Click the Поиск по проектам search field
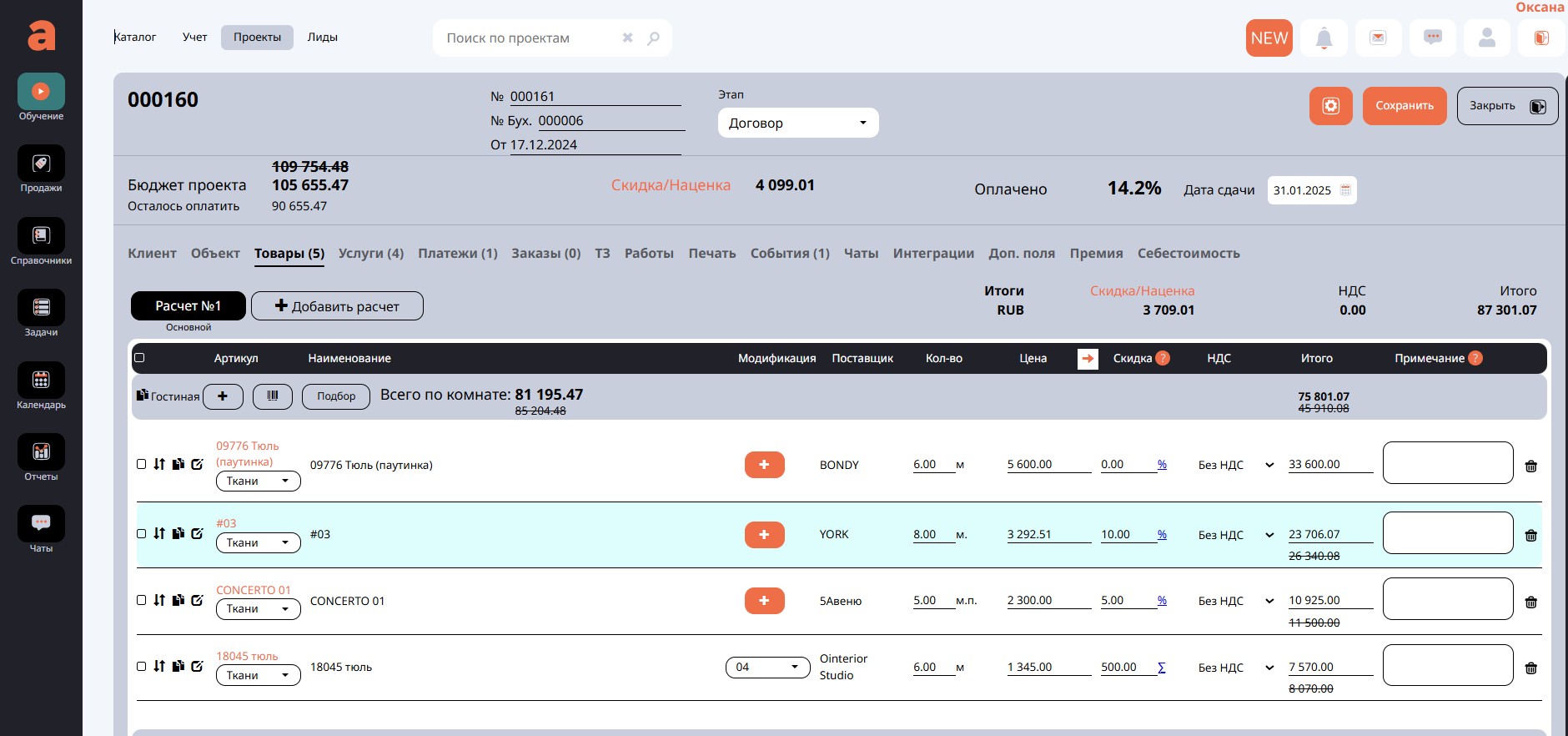1568x736 pixels. (530, 38)
